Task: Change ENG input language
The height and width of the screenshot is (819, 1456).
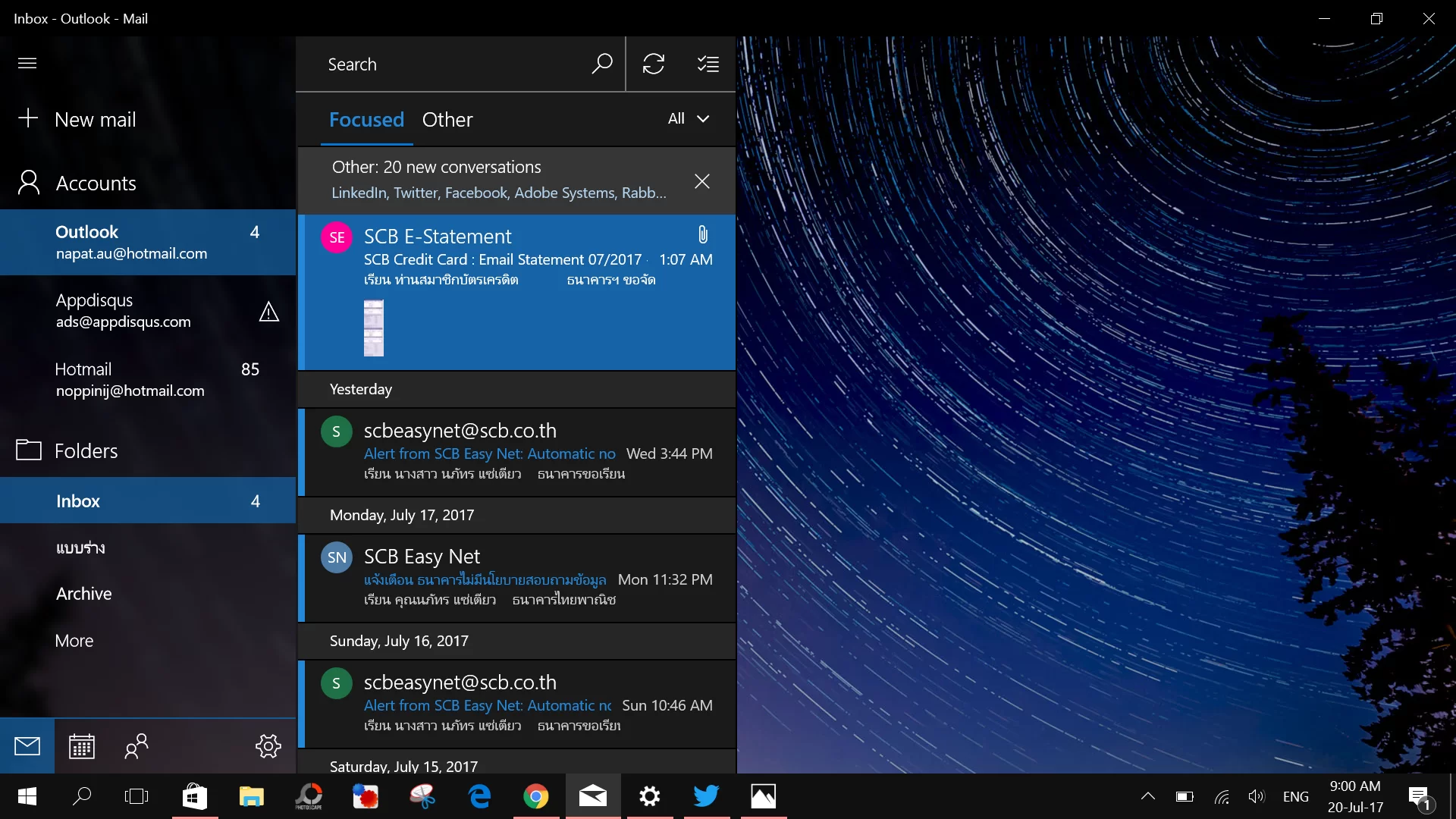Action: pyautogui.click(x=1296, y=796)
